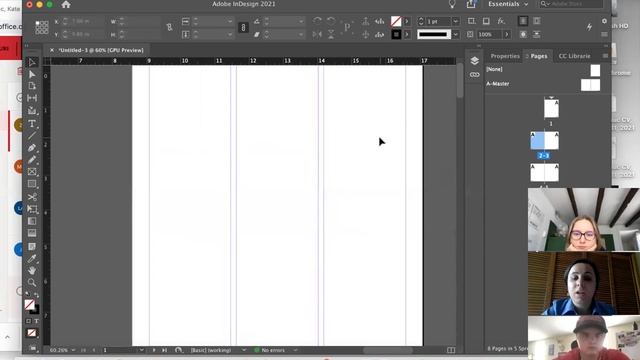640x360 pixels.
Task: Click the fill None swatch in Control panel
Action: pos(396,21)
